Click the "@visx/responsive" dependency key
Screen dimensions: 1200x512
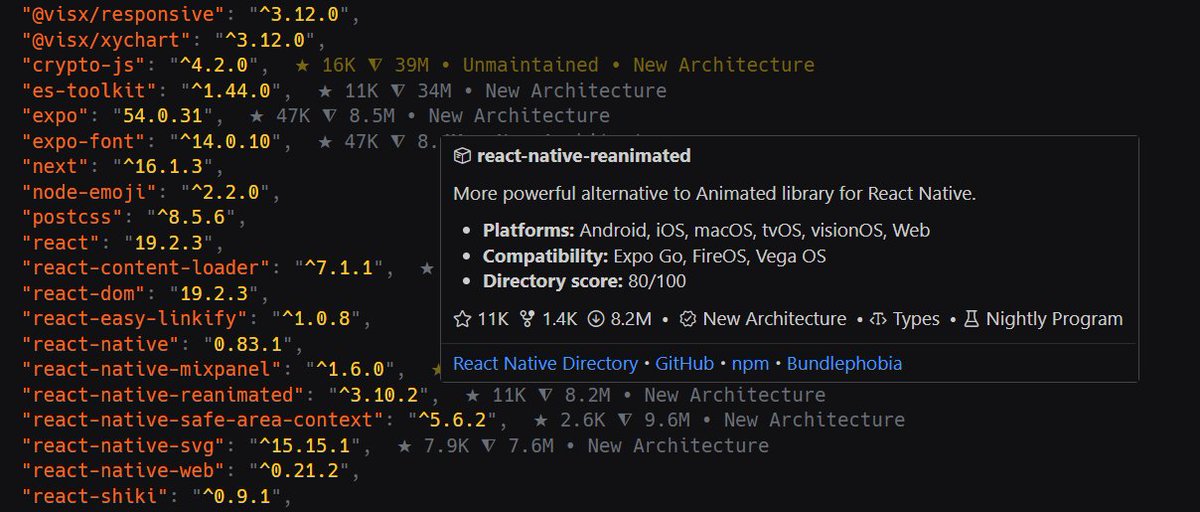(x=124, y=15)
